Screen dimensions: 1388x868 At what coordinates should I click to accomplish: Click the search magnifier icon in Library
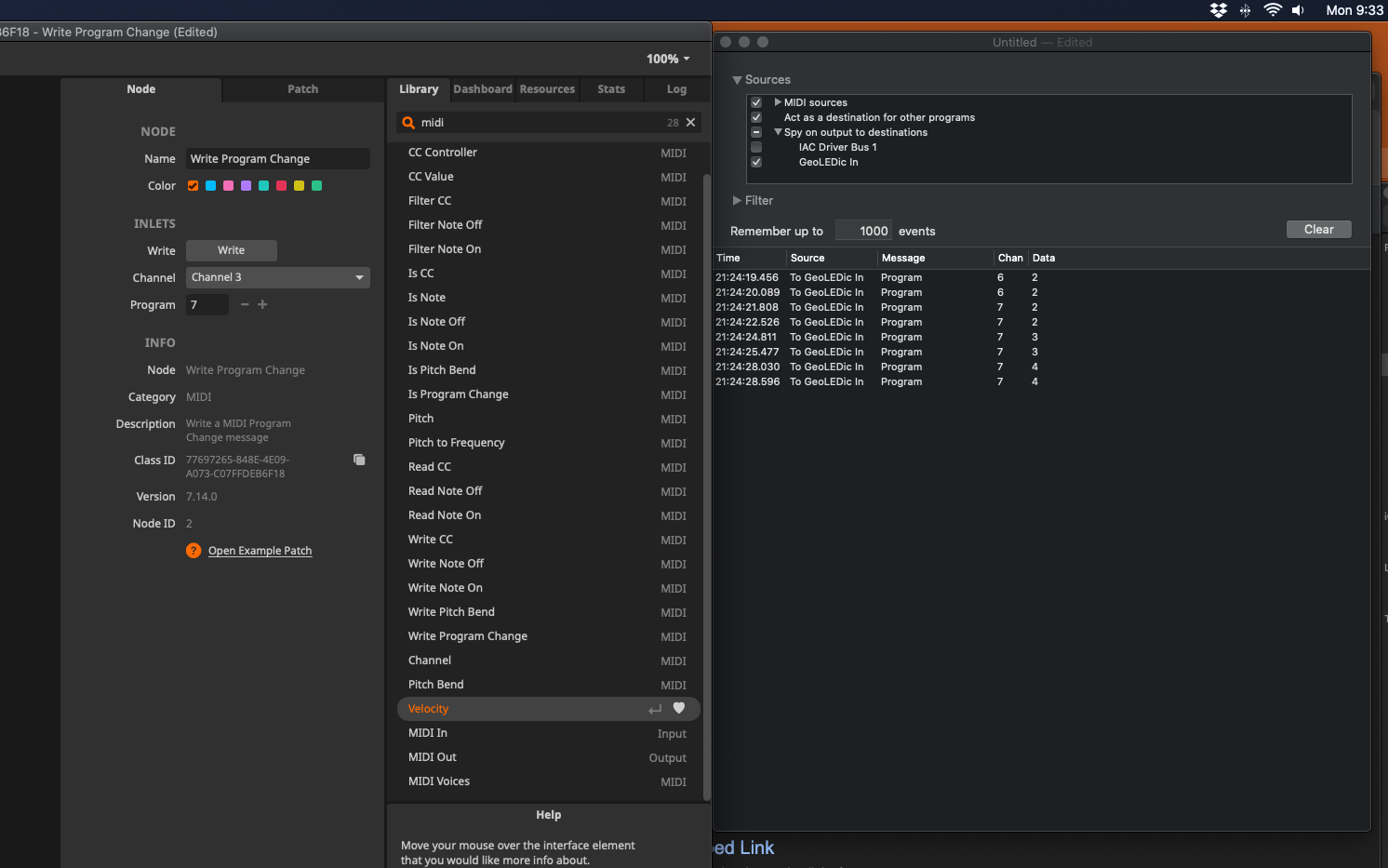pos(408,123)
